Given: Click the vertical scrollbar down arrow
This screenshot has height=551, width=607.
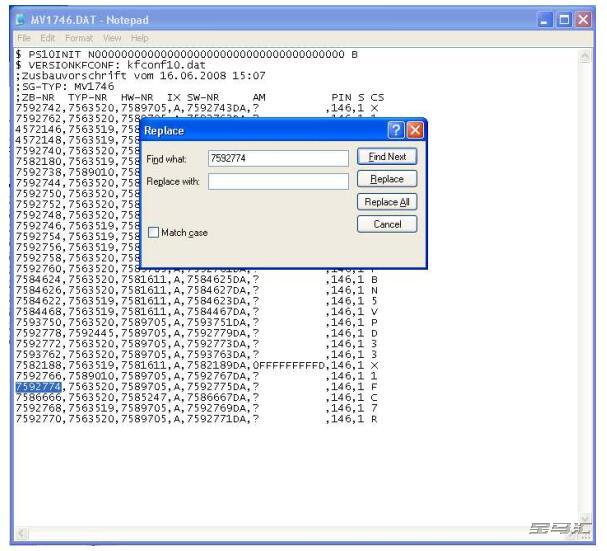Looking at the screenshot, I should (585, 518).
